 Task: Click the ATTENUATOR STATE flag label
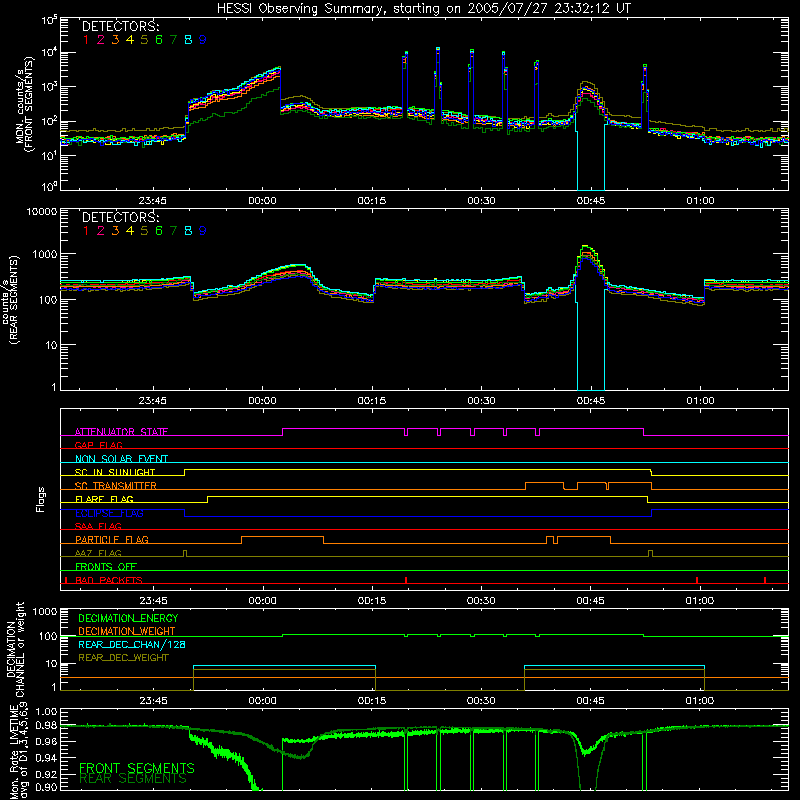[x=121, y=432]
